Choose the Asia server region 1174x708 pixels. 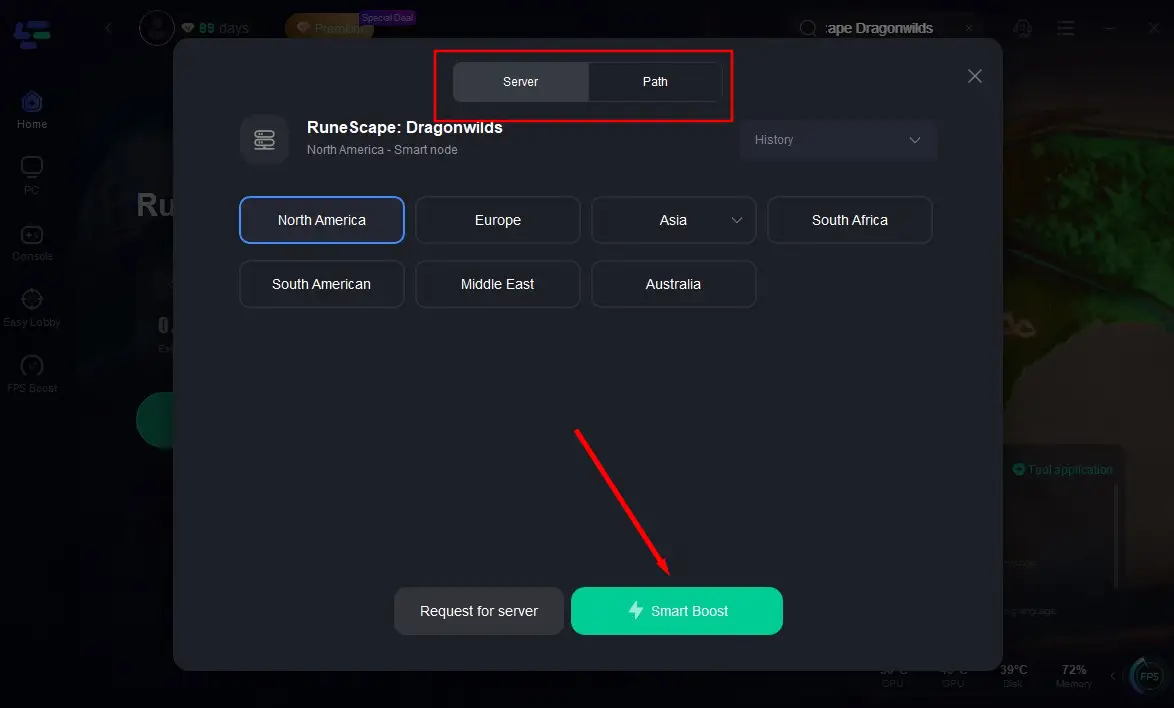tap(674, 220)
